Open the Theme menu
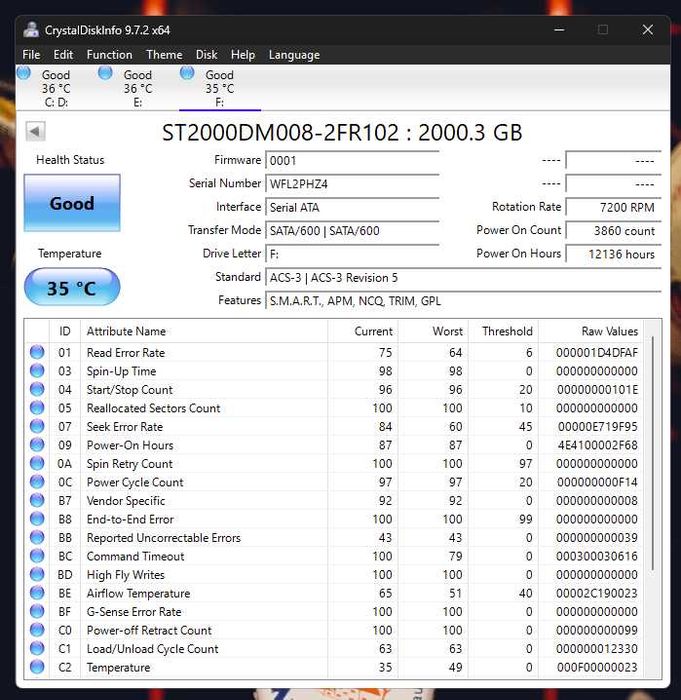This screenshot has width=681, height=700. coord(164,55)
